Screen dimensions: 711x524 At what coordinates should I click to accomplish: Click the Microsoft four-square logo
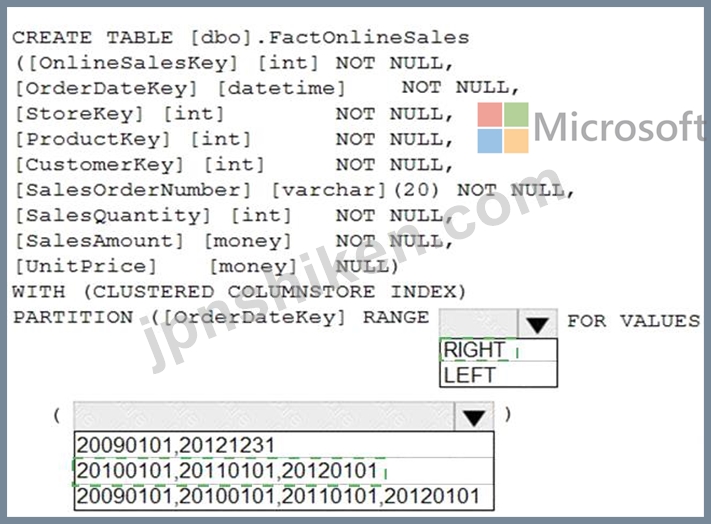503,128
